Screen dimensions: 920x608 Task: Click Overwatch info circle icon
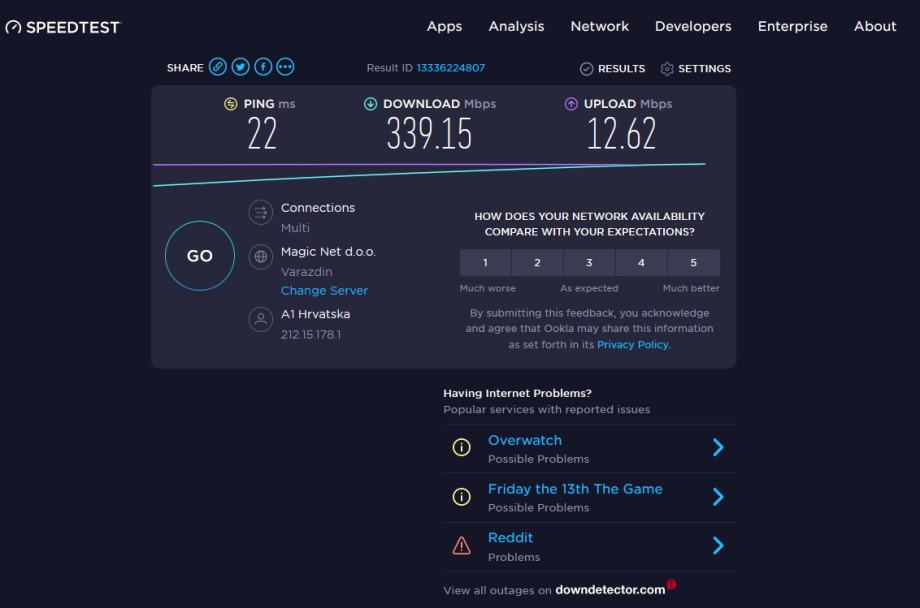pyautogui.click(x=462, y=447)
